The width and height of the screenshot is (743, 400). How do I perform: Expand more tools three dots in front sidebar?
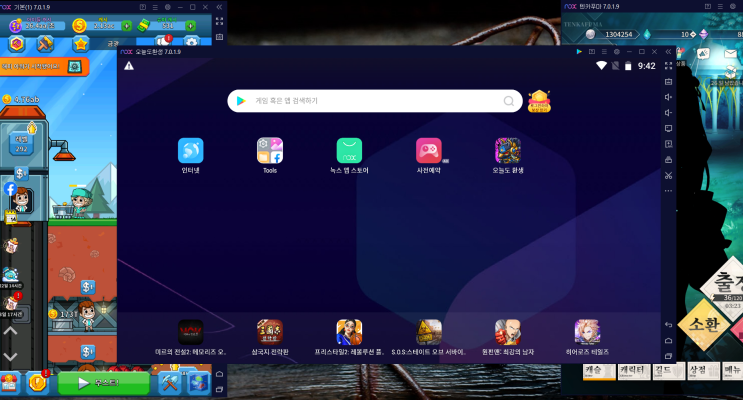669,191
